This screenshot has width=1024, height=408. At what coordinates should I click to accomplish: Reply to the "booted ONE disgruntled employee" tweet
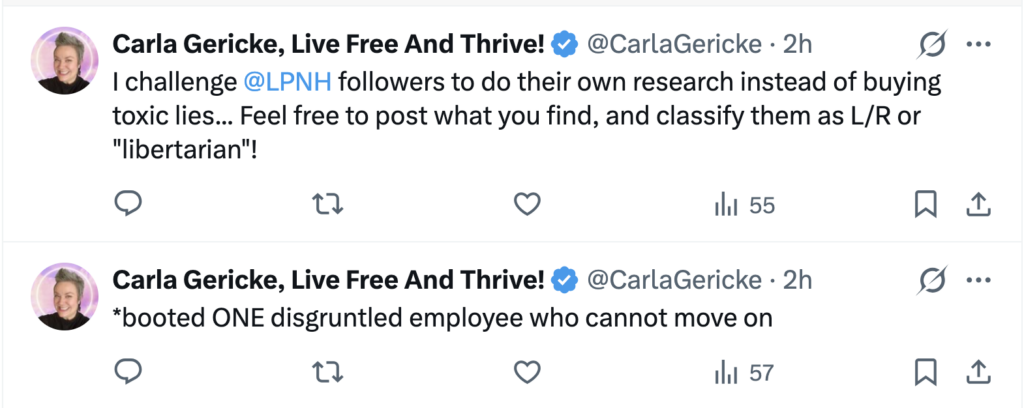[x=128, y=373]
